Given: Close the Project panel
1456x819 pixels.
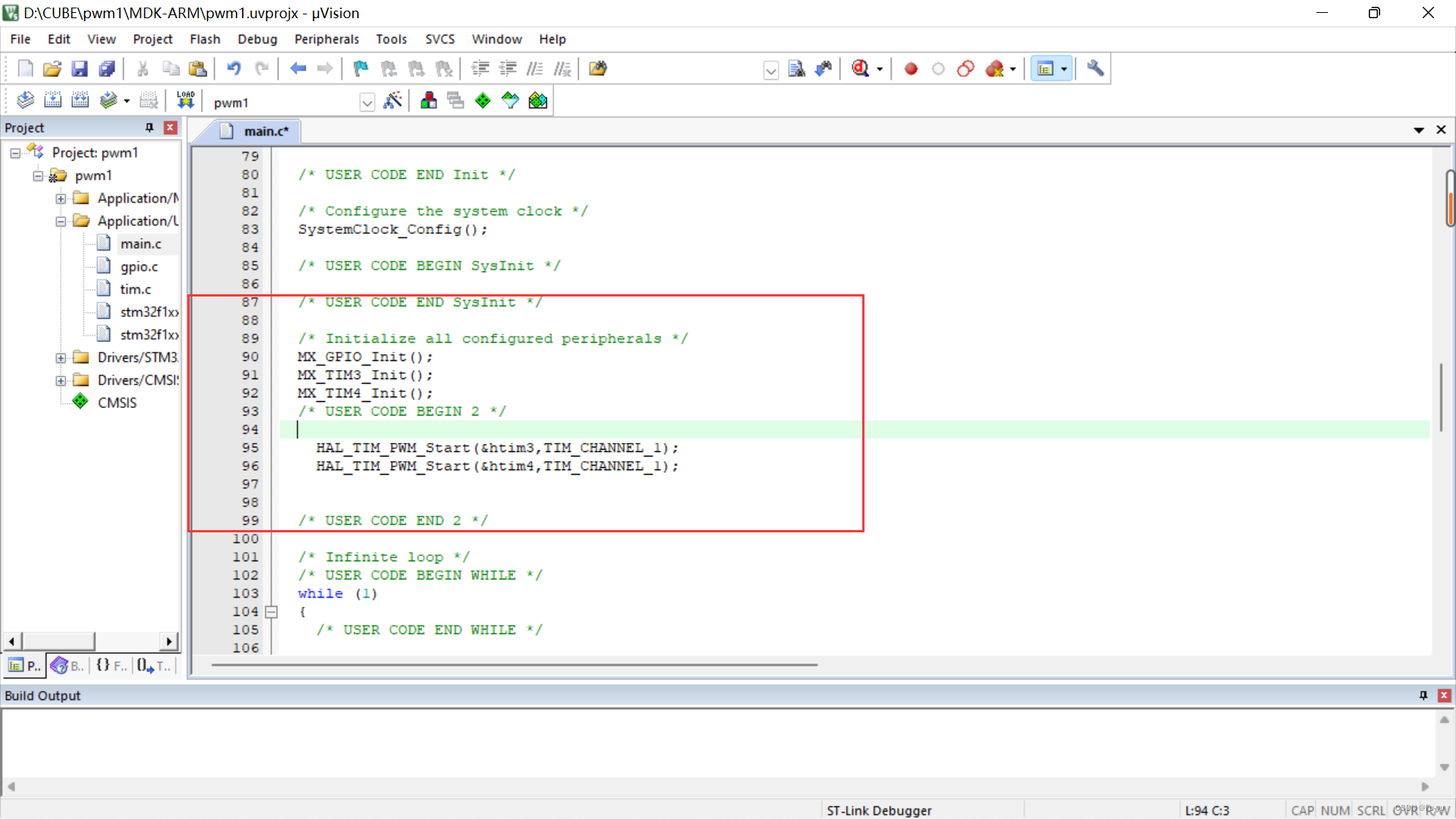Looking at the screenshot, I should tap(171, 128).
